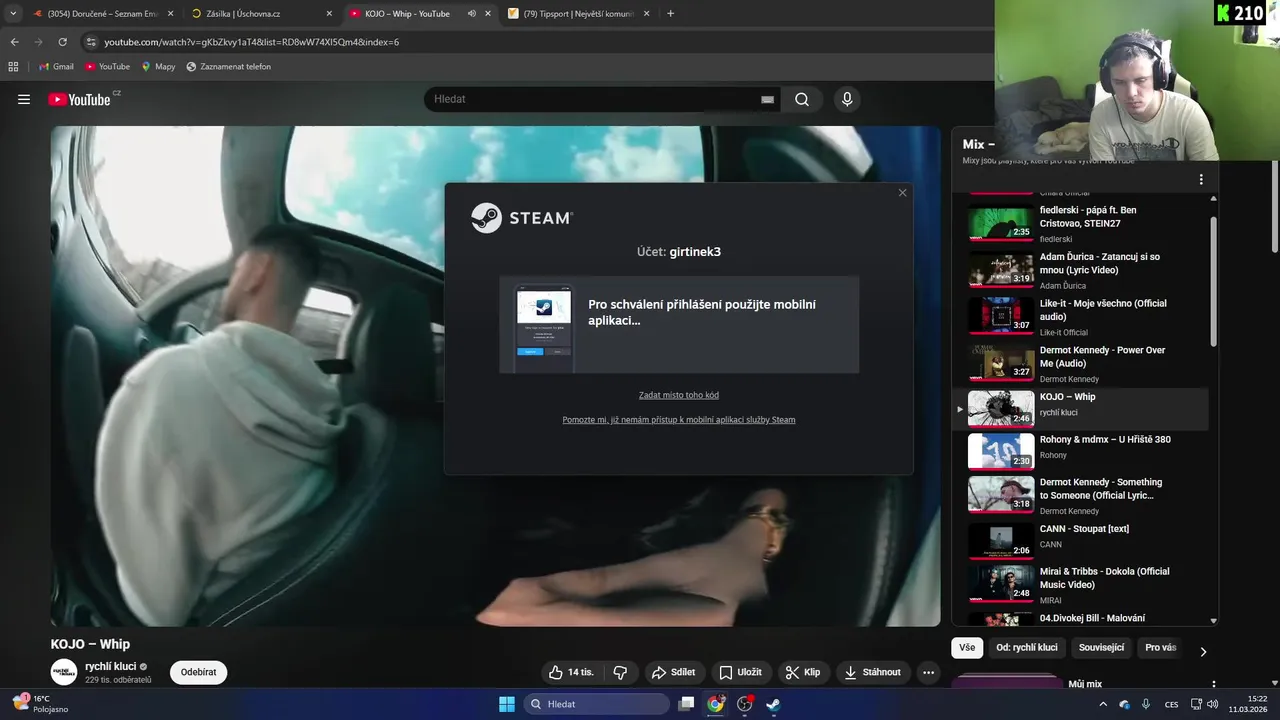Open the weather widget 16°C Polojasno
Image resolution: width=1280 pixels, height=720 pixels.
pos(40,704)
